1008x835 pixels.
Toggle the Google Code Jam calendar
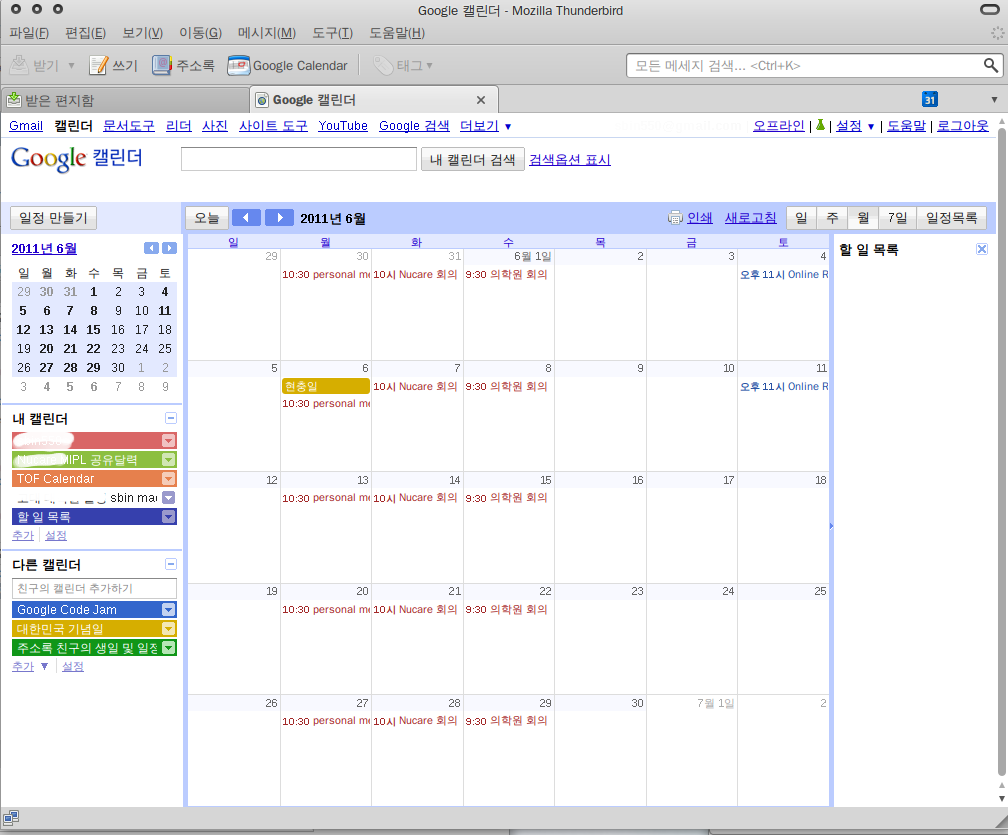coord(86,609)
